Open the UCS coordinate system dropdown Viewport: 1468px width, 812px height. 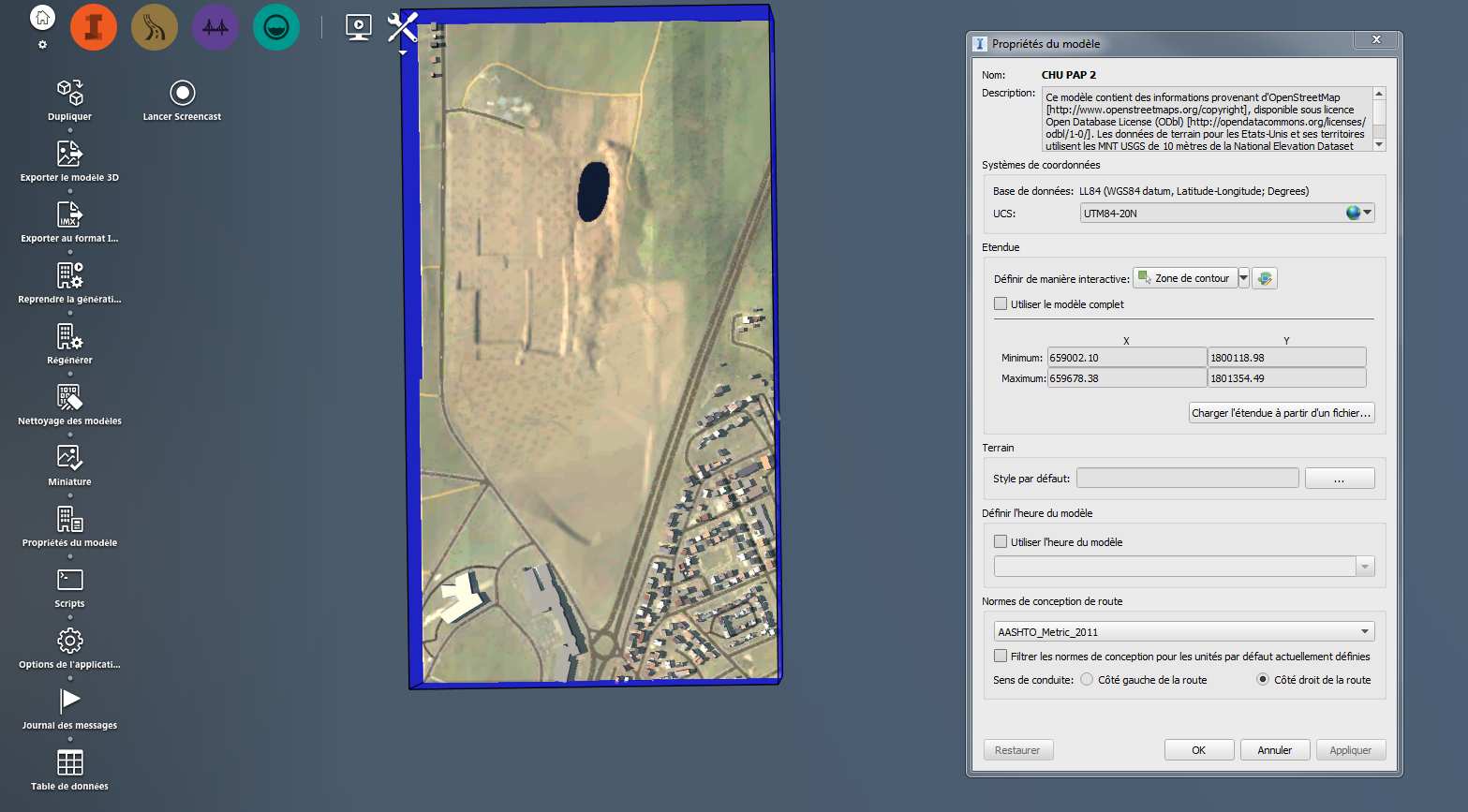click(x=1366, y=213)
